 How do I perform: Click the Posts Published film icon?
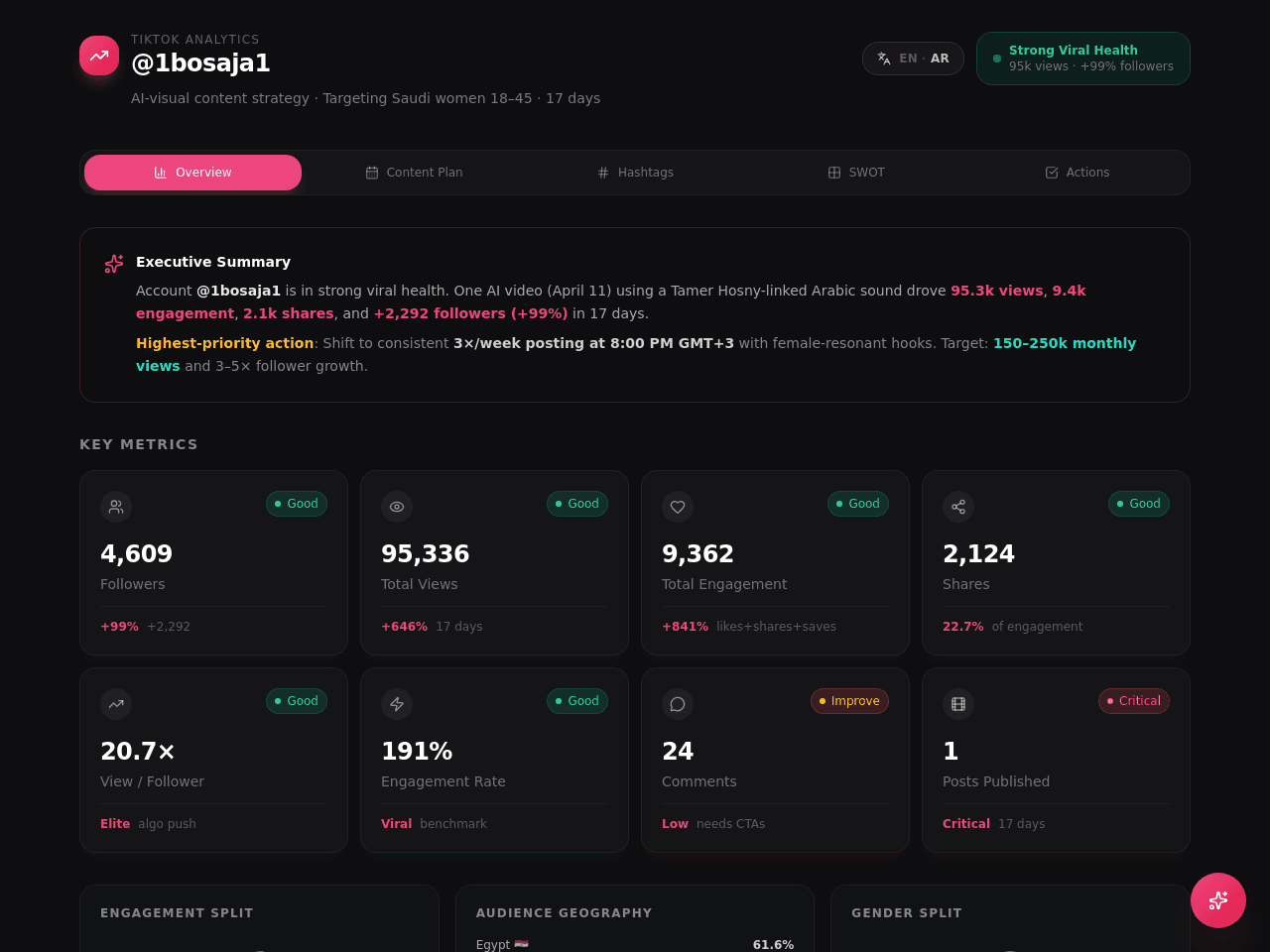(x=958, y=703)
